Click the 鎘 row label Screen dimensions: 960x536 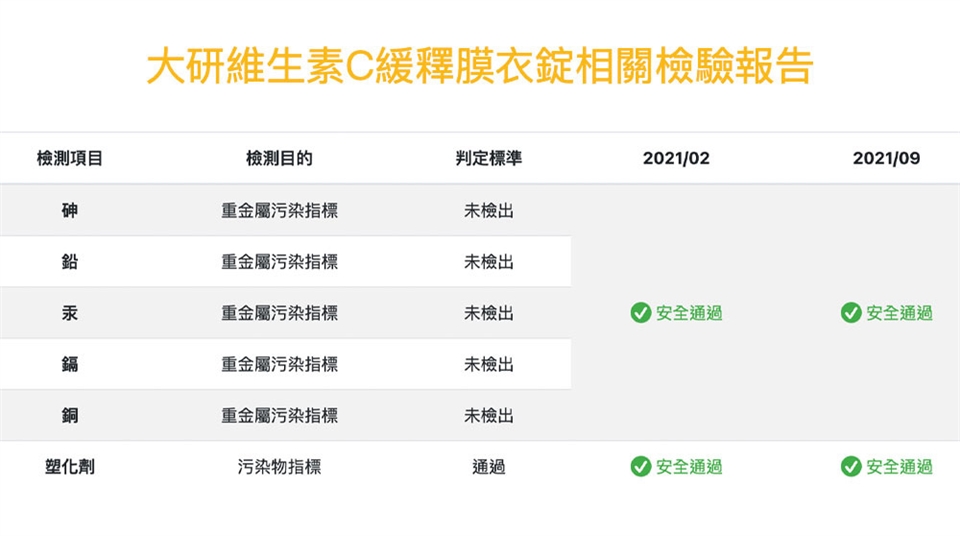point(69,364)
